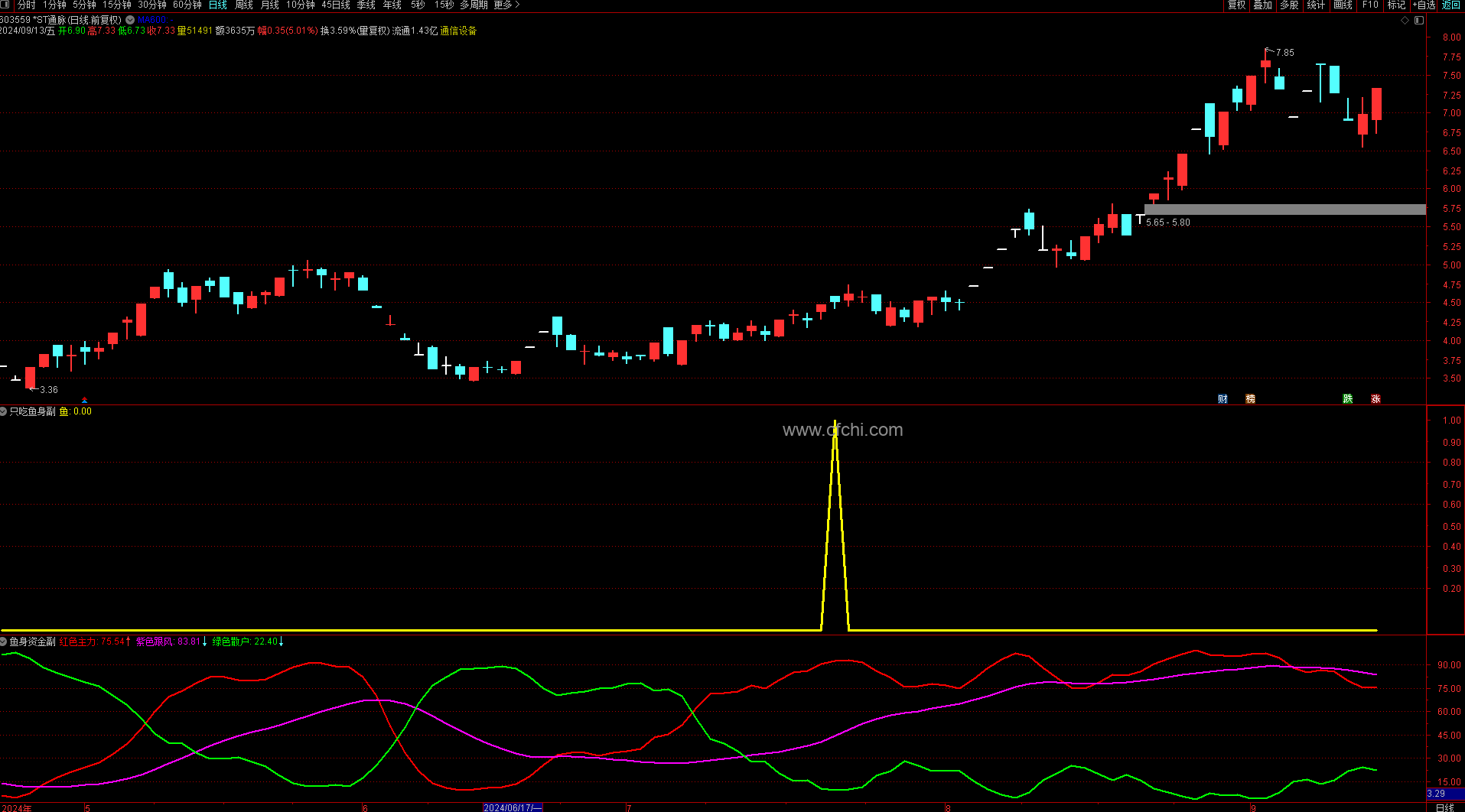The height and width of the screenshot is (812, 1465).
Task: Click the 鱼: 0.00 indicator value
Action: (76, 411)
